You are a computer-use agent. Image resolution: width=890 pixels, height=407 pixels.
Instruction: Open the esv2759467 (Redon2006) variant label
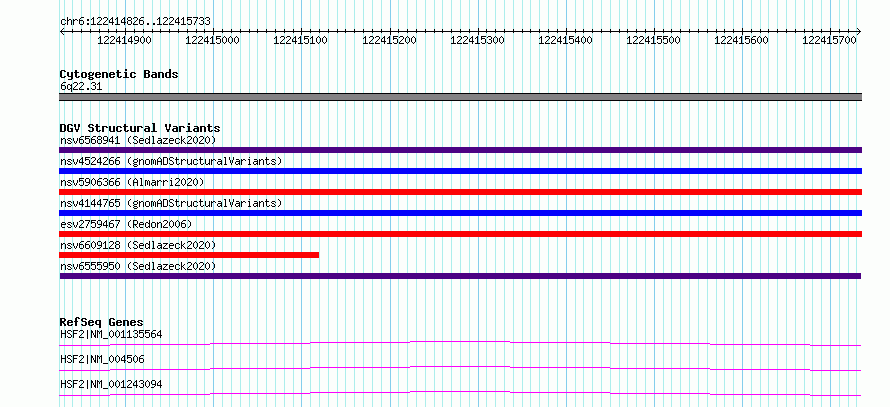125,224
